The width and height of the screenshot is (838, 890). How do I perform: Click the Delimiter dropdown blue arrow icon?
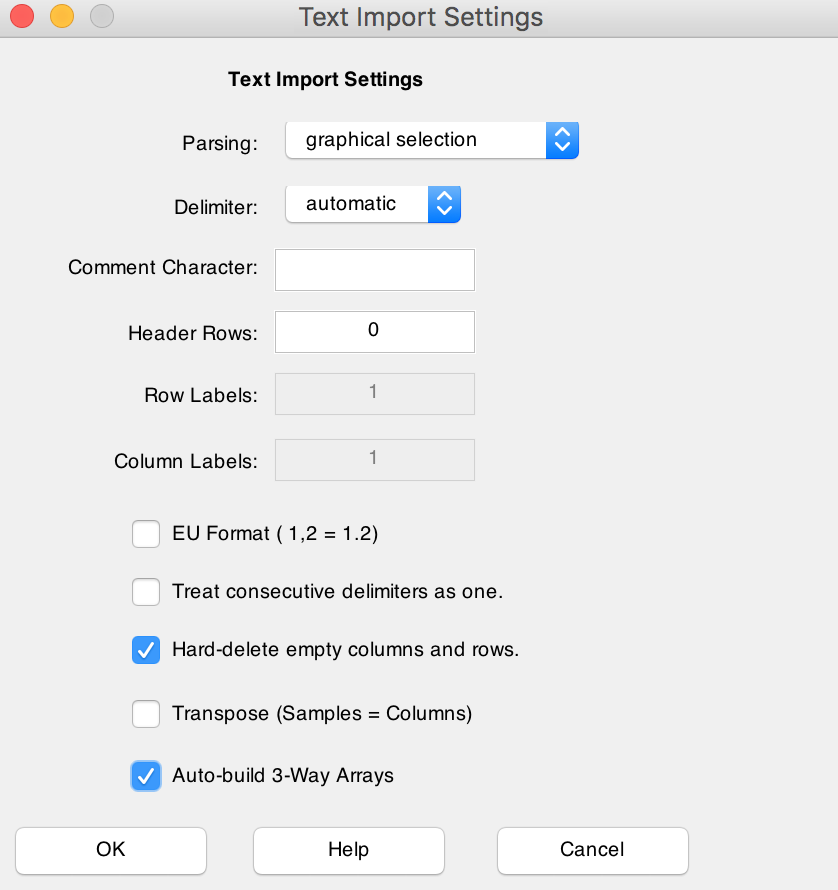tap(444, 204)
